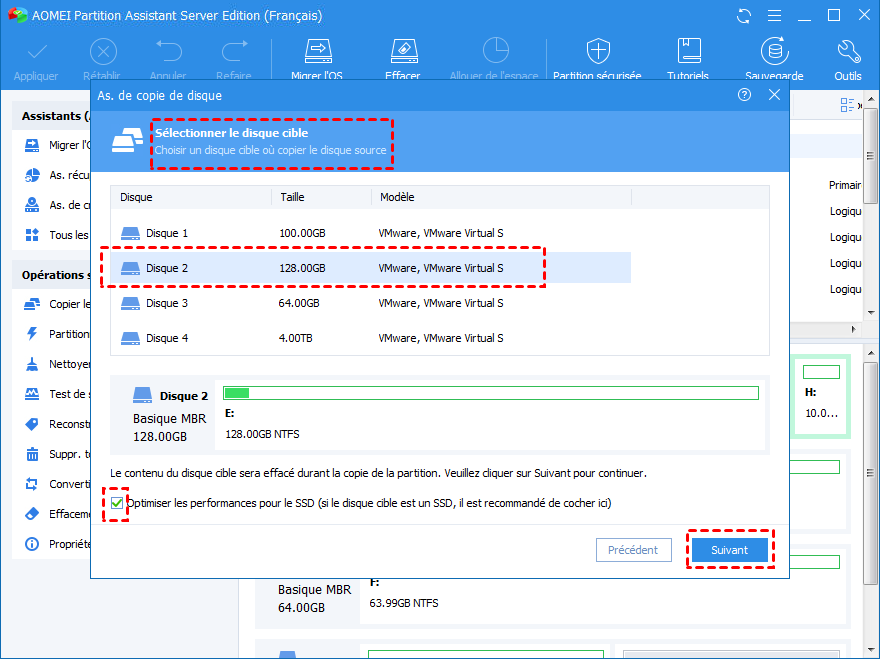The image size is (880, 659).
Task: Click the Allouer de l'espace icon
Action: [495, 51]
